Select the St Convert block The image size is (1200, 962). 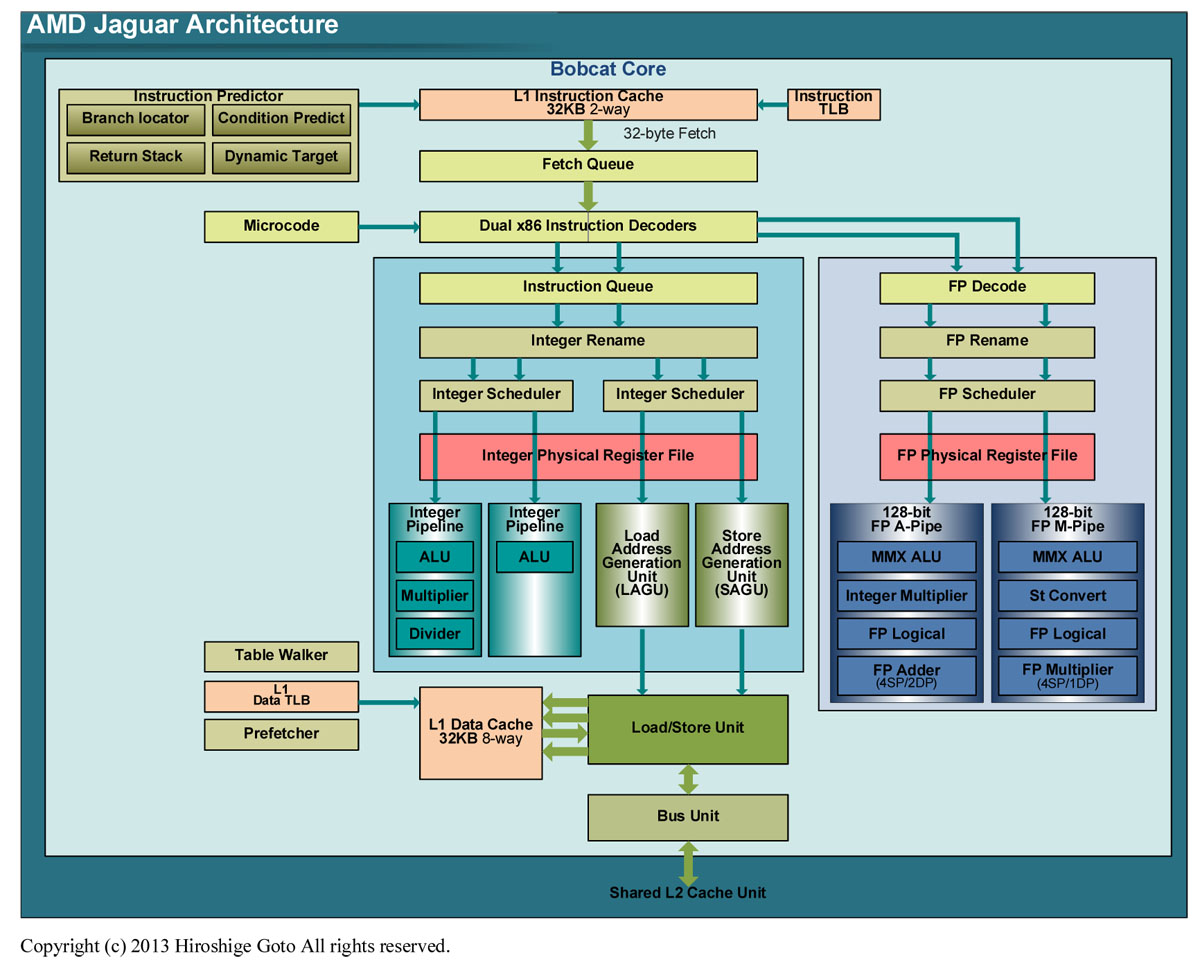(x=1068, y=596)
